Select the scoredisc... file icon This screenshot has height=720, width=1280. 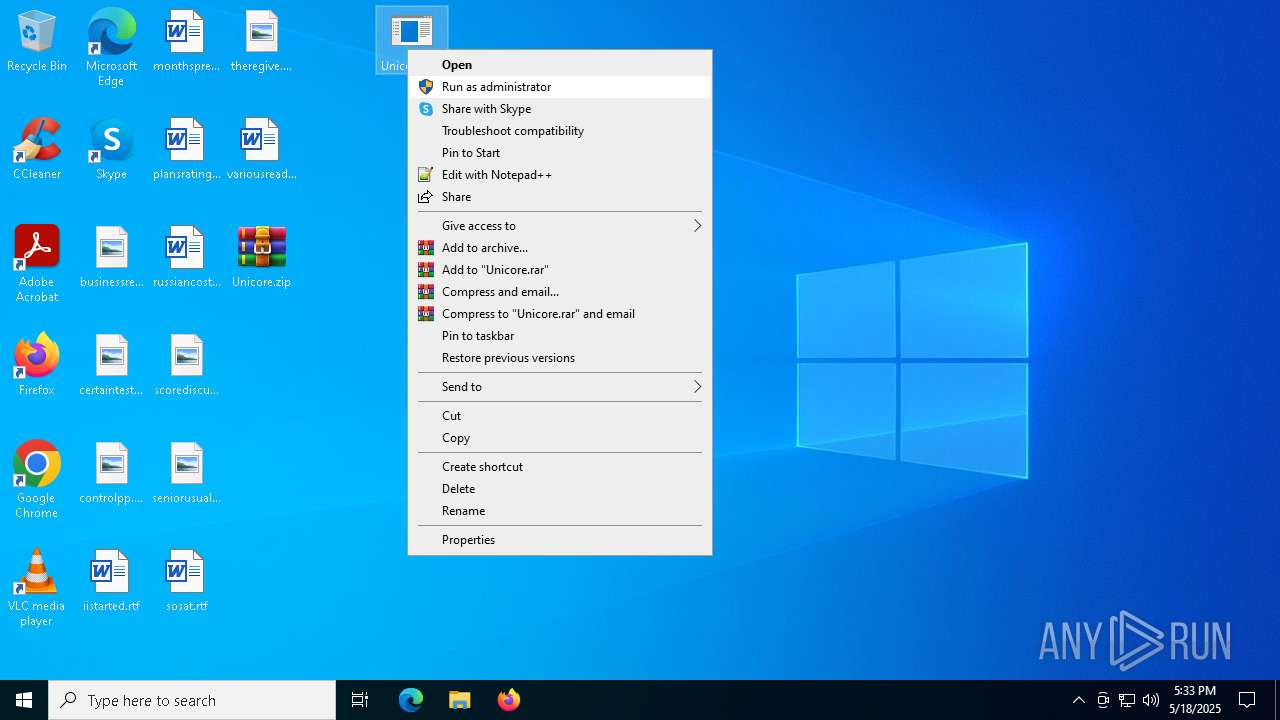pyautogui.click(x=186, y=365)
